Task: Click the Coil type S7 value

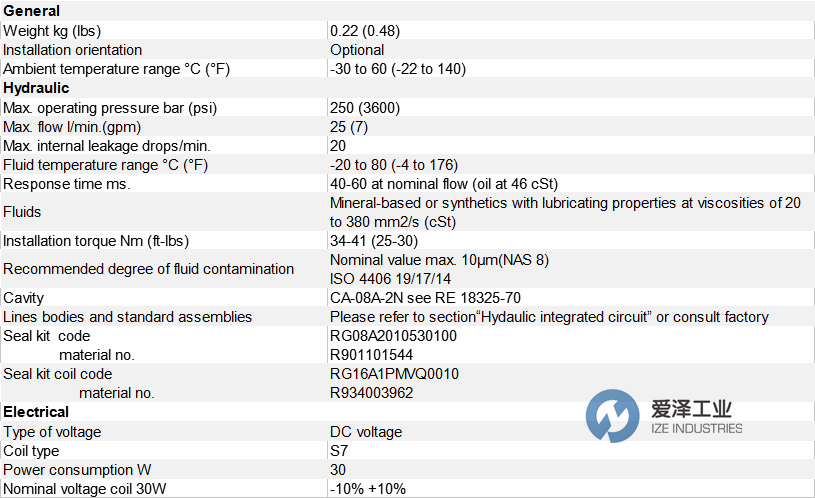Action: tap(341, 451)
